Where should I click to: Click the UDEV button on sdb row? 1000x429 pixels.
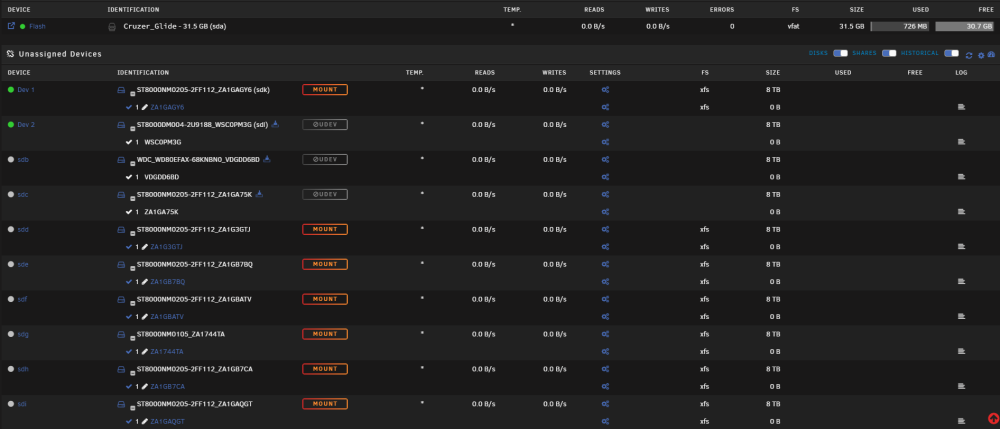click(325, 159)
